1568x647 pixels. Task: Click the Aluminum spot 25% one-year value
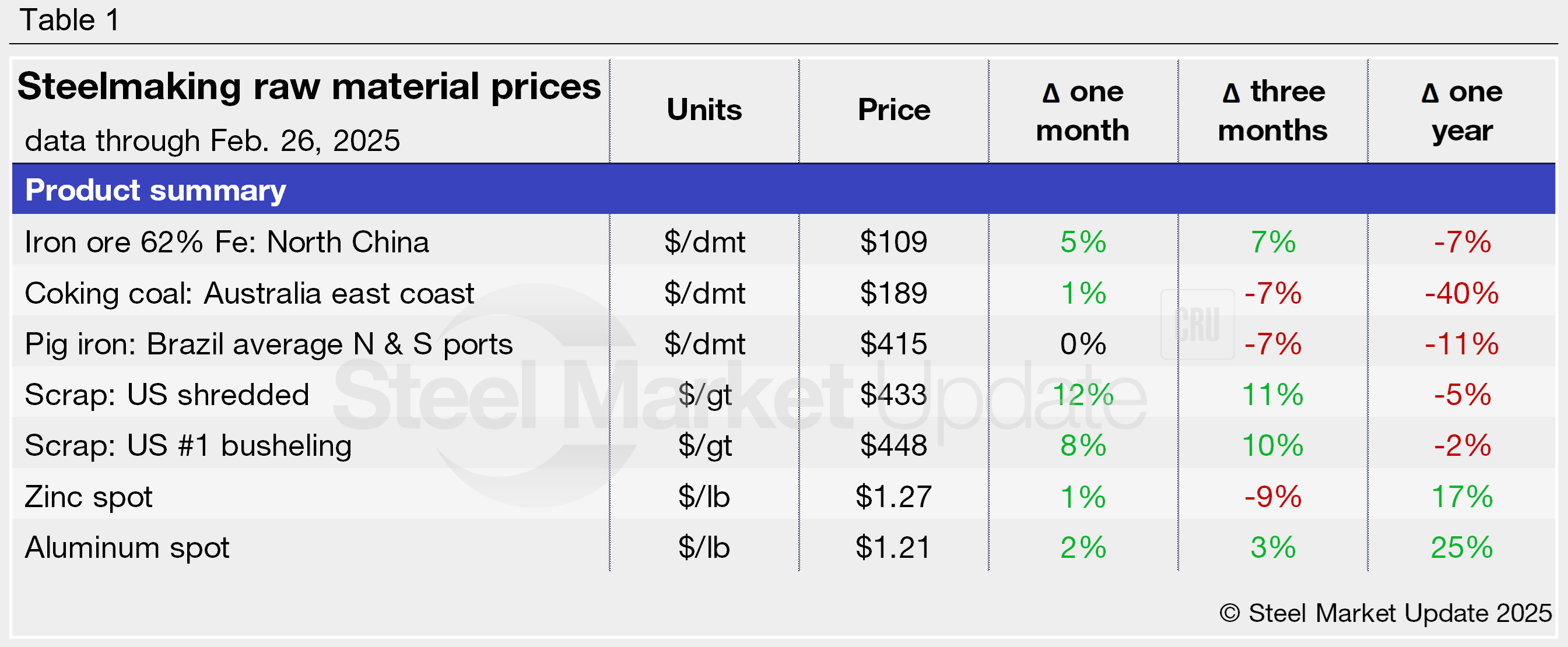(1461, 547)
